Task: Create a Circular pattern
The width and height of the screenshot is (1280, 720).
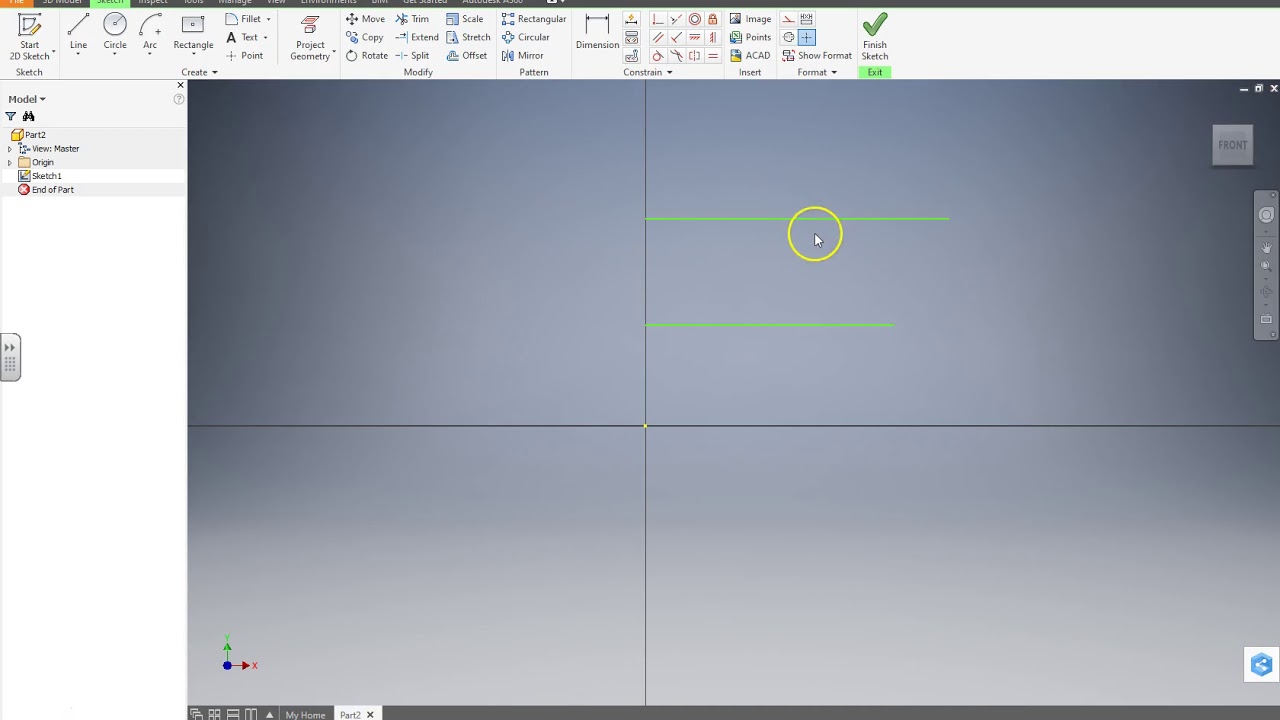Action: pyautogui.click(x=526, y=37)
